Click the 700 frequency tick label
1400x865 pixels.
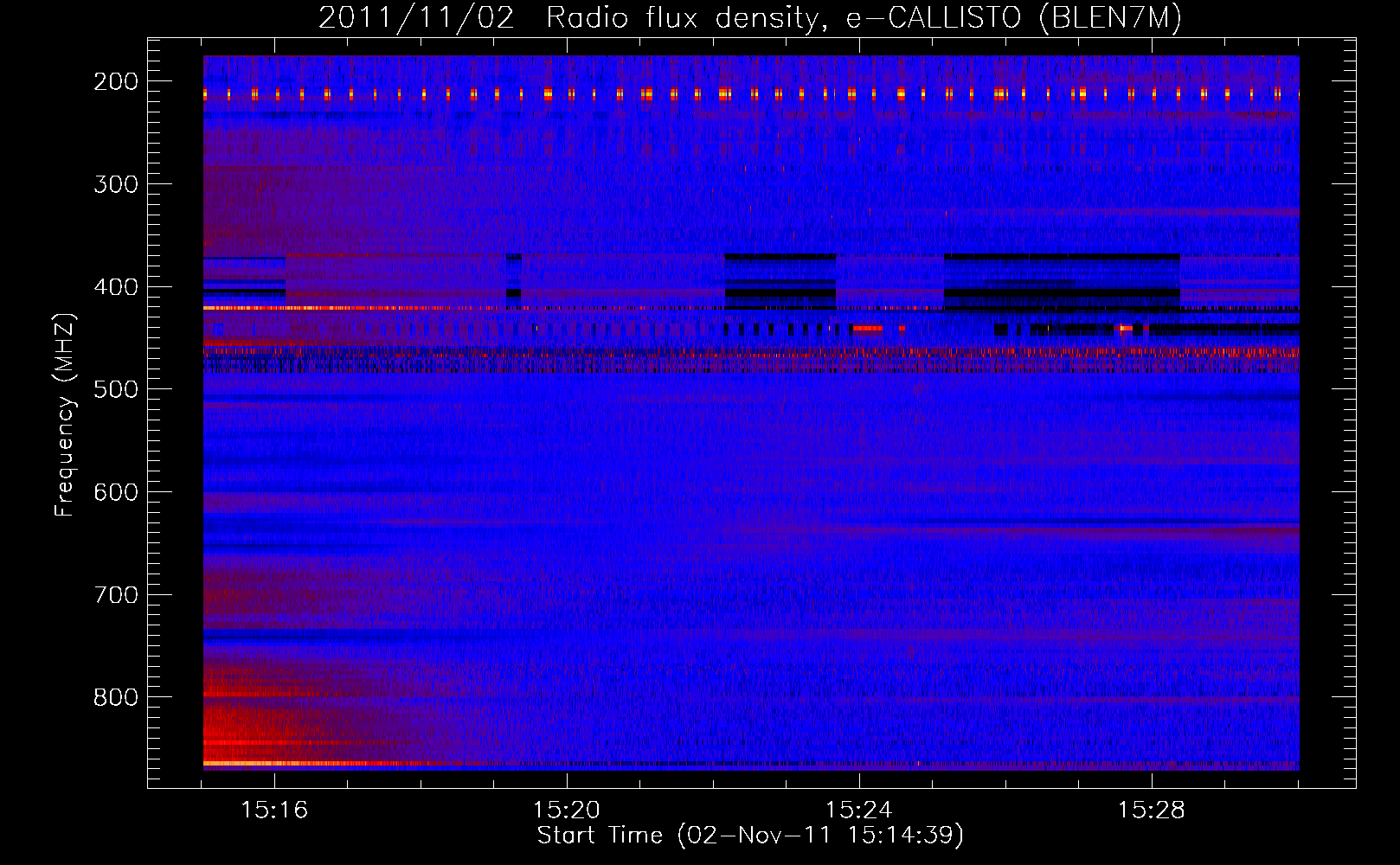[116, 595]
